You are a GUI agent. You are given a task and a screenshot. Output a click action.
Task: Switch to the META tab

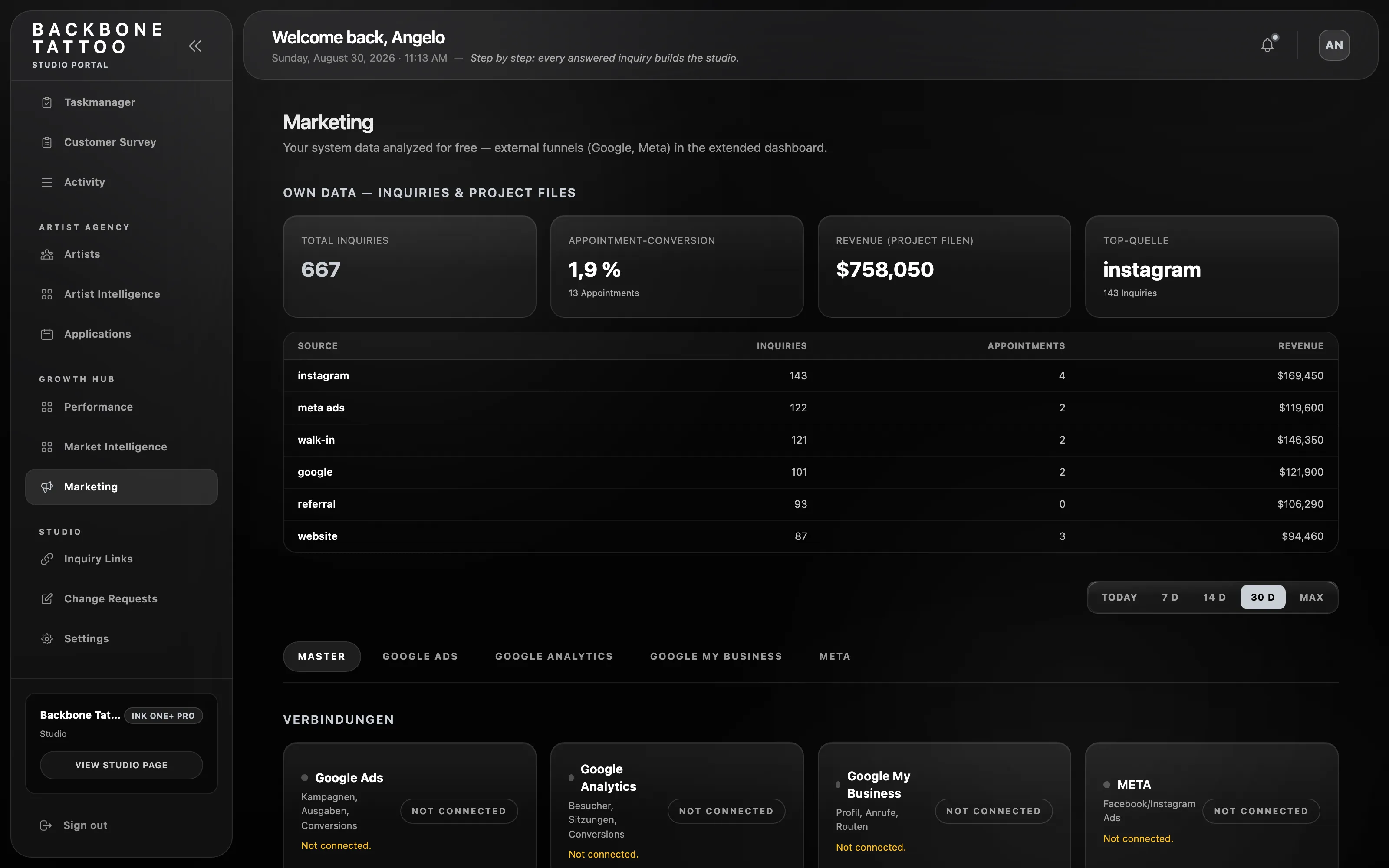(x=835, y=656)
